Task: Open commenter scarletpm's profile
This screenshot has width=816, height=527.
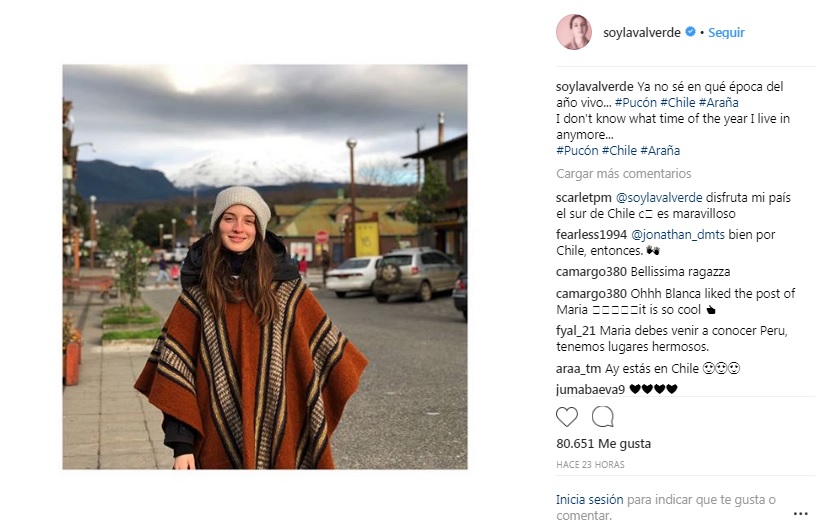Action: point(584,198)
